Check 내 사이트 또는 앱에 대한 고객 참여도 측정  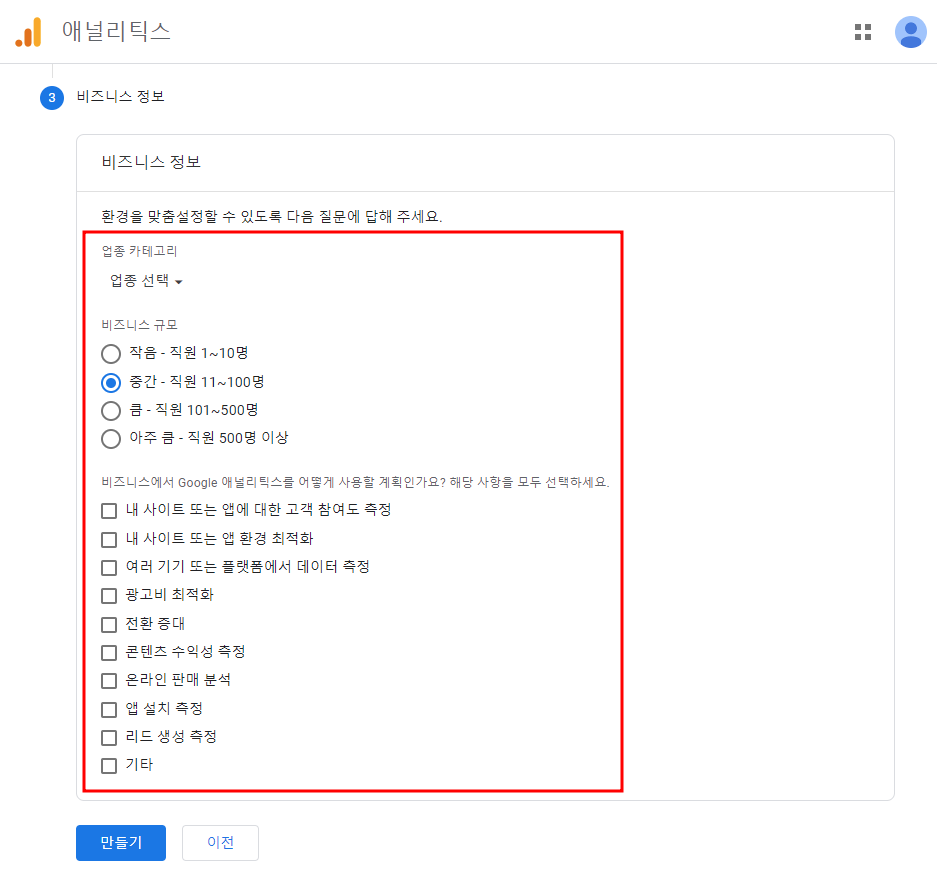(109, 511)
